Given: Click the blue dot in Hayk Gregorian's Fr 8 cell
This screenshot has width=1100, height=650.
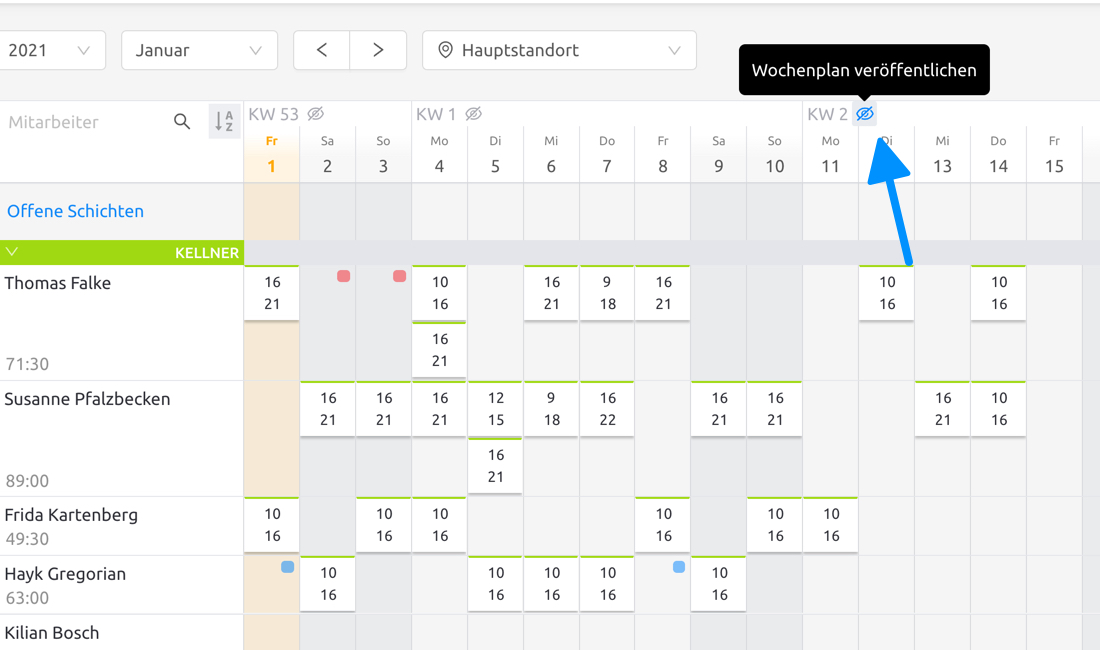Looking at the screenshot, I should pyautogui.click(x=679, y=566).
